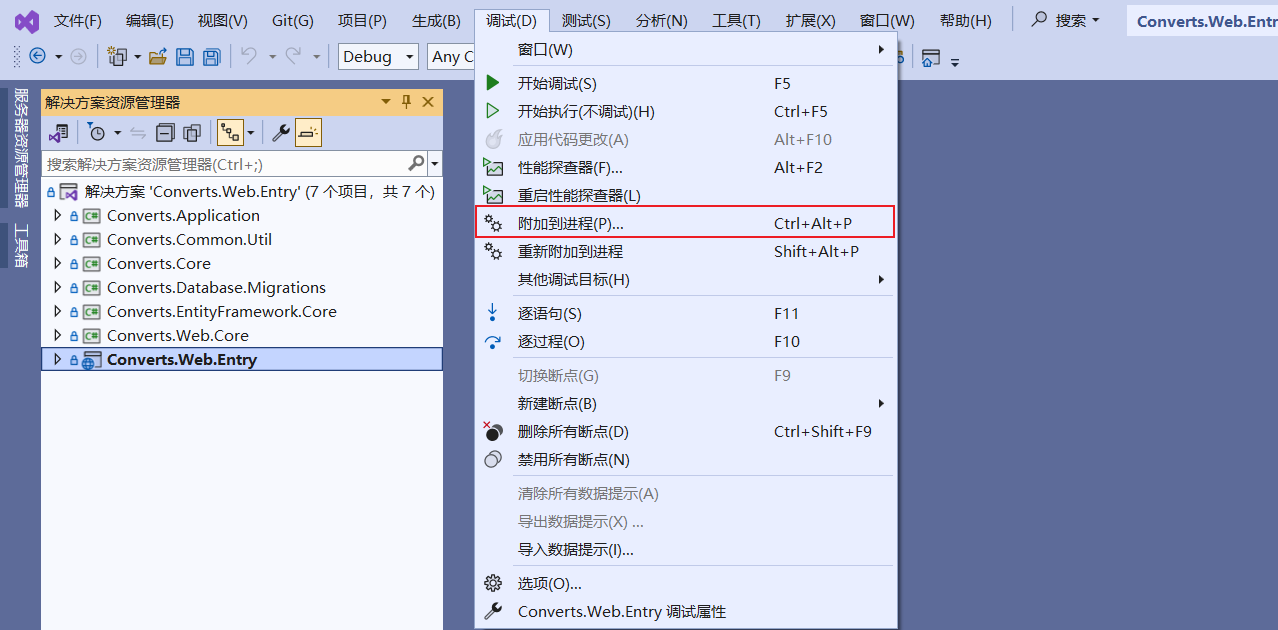Open 其他调试目标(H) submenu
This screenshot has height=630, width=1278.
(x=686, y=279)
